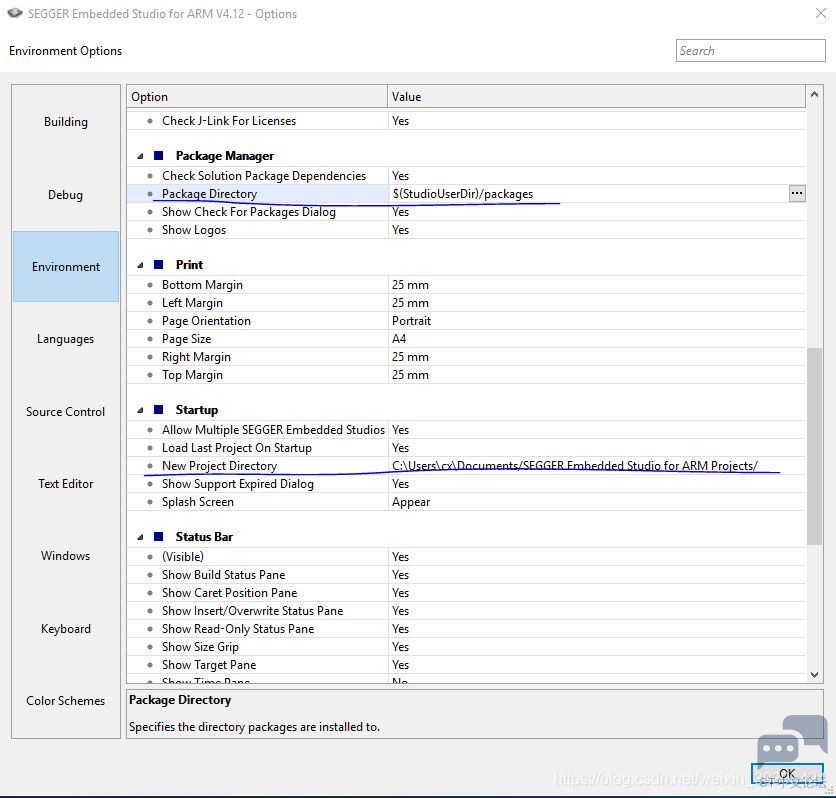Click the Status Bar group square icon
The width and height of the screenshot is (836, 798).
[158, 537]
